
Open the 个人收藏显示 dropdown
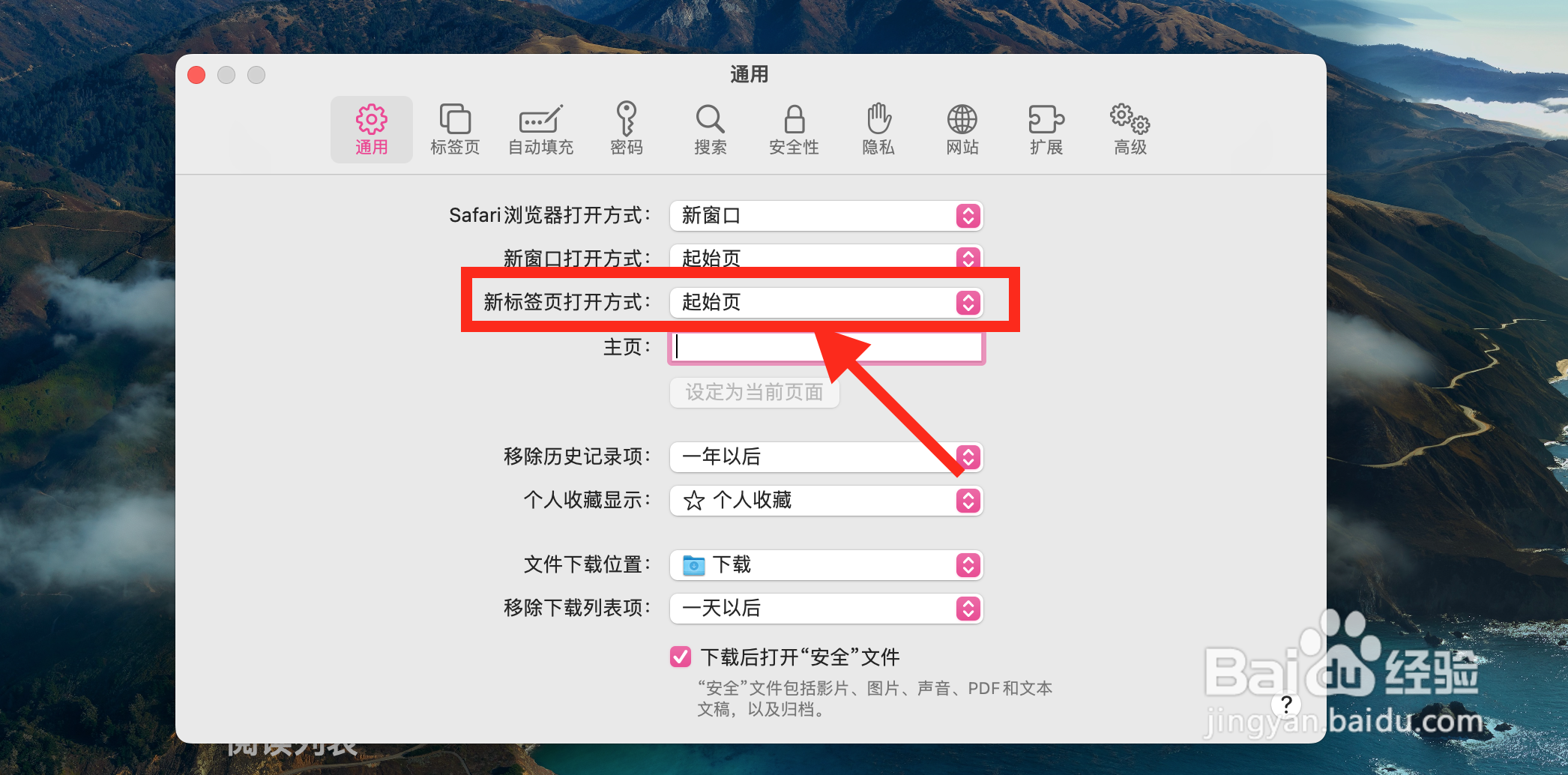point(826,501)
